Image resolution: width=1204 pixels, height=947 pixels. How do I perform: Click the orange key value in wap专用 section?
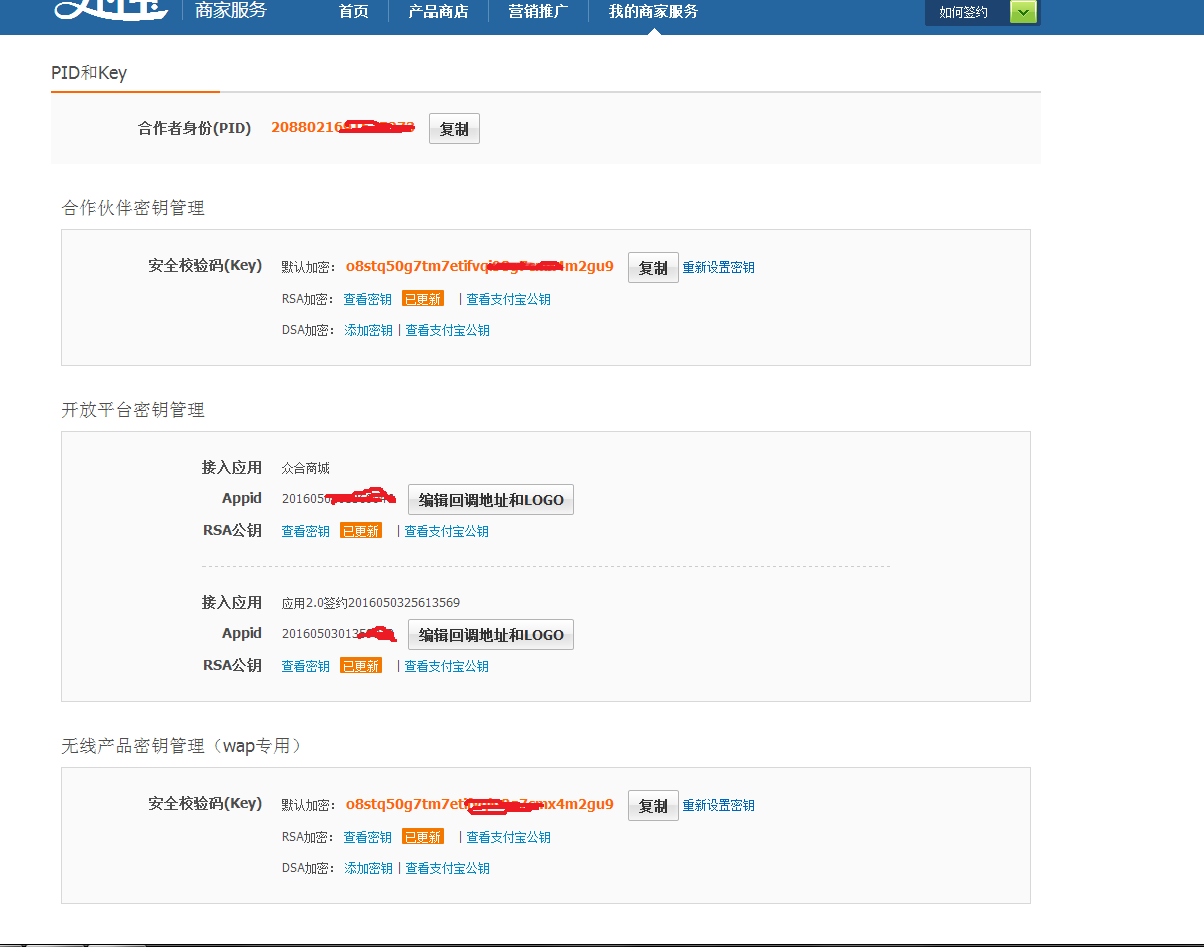coord(479,804)
